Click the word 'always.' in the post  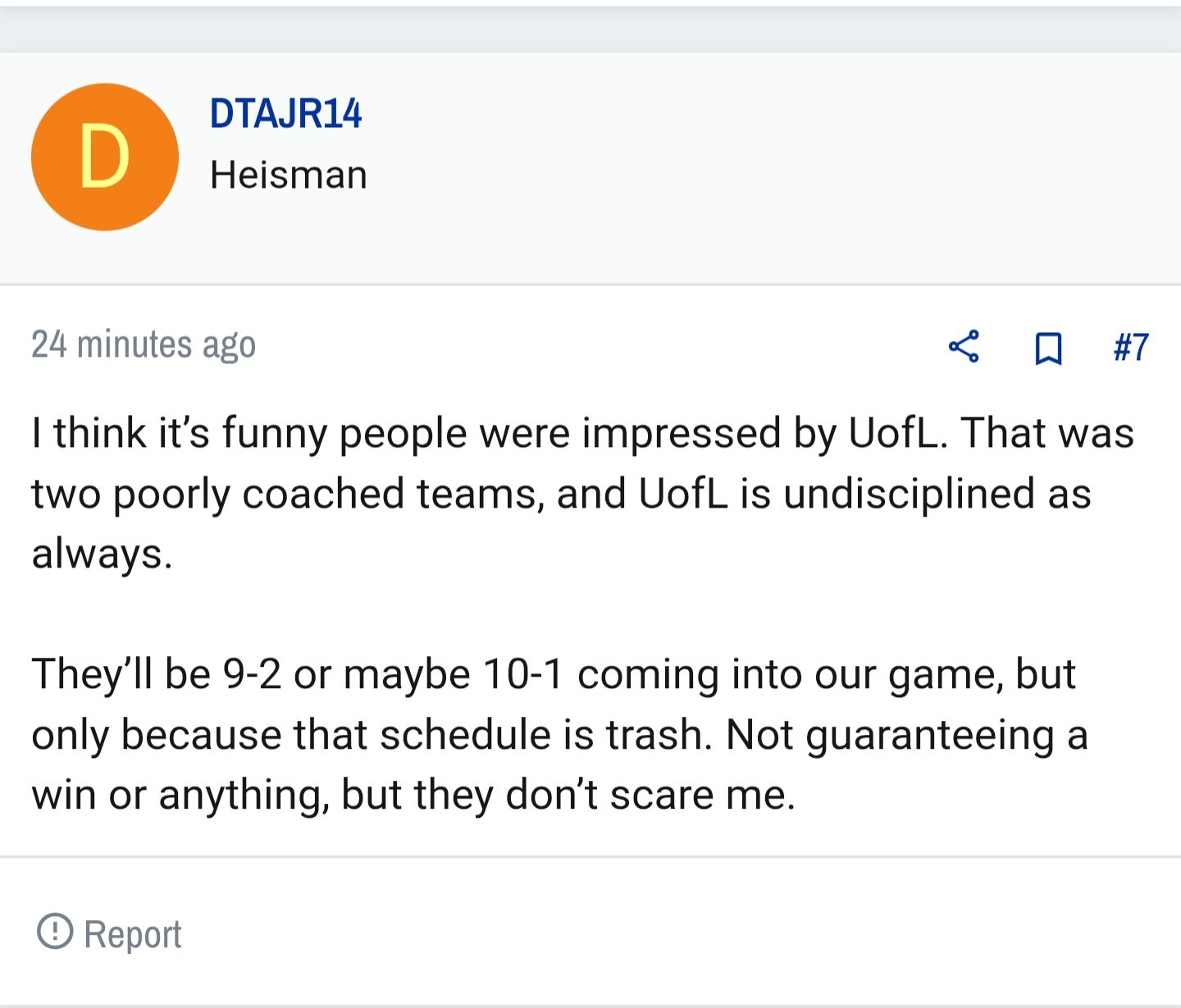coord(102,554)
